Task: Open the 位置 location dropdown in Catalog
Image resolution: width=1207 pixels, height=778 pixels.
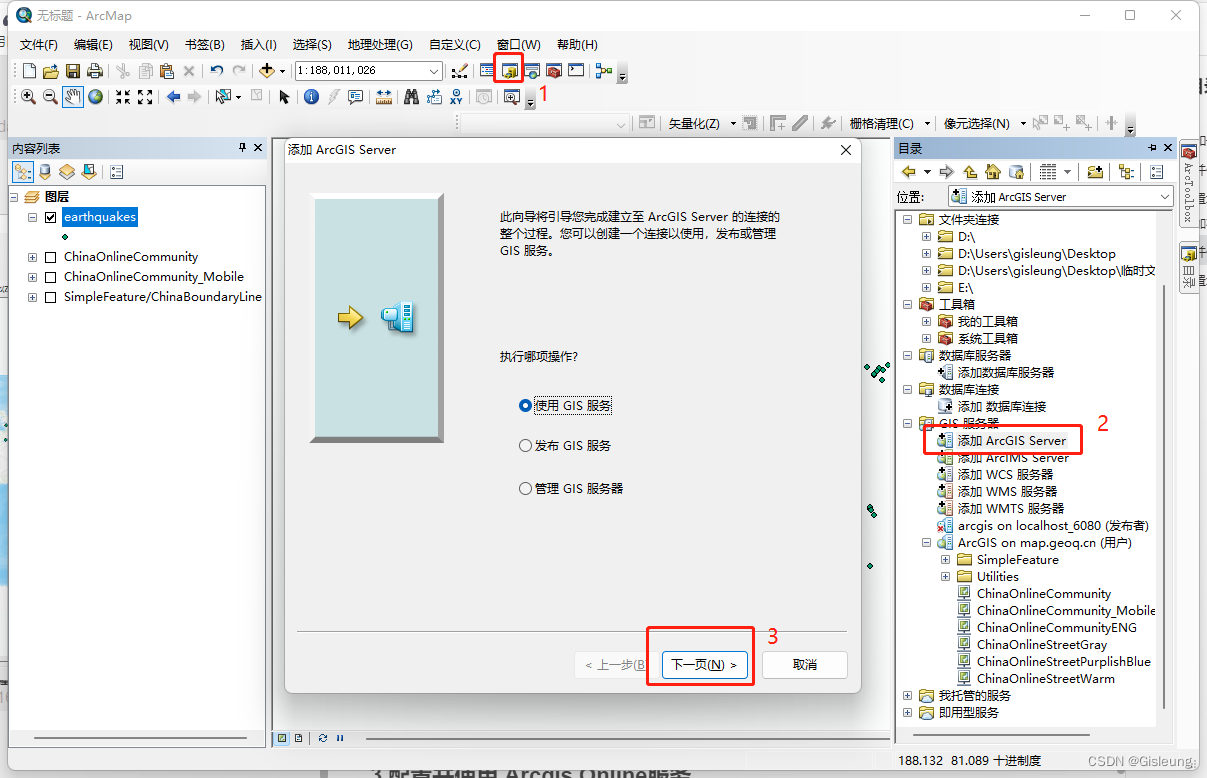Action: coord(1165,197)
